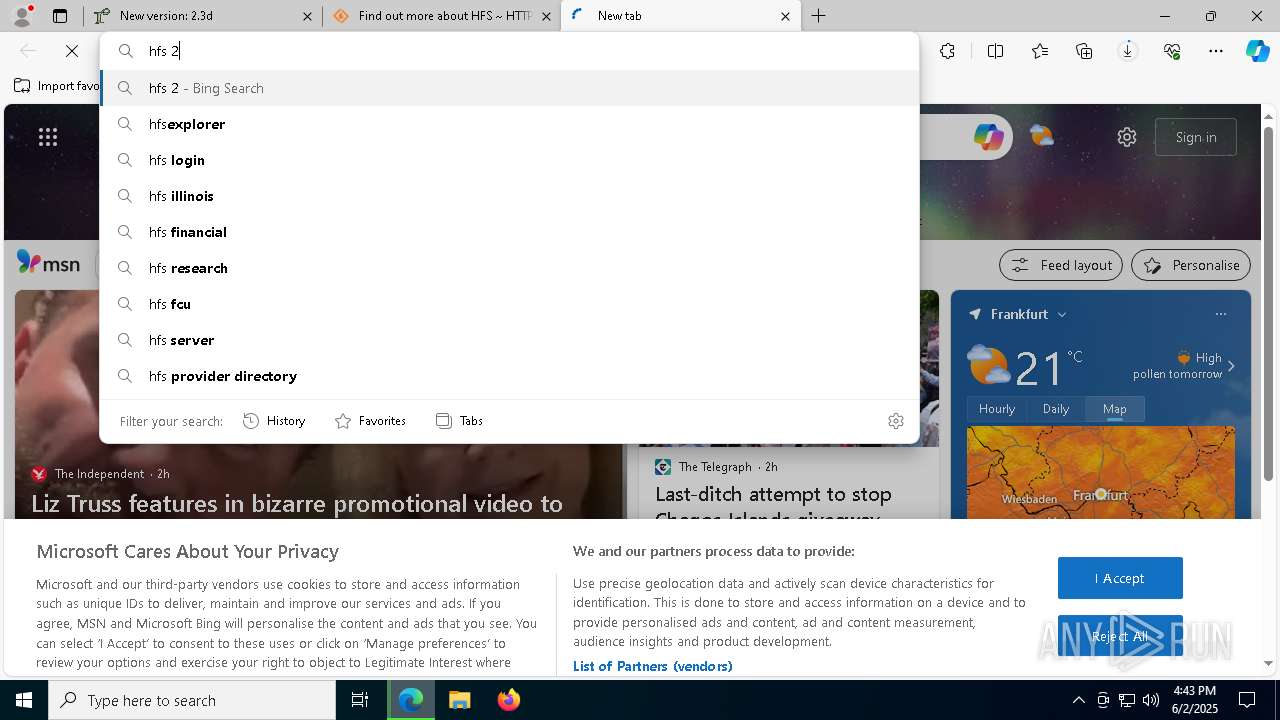Viewport: 1280px width, 720px height.
Task: Toggle the split screen icon
Action: click(995, 51)
